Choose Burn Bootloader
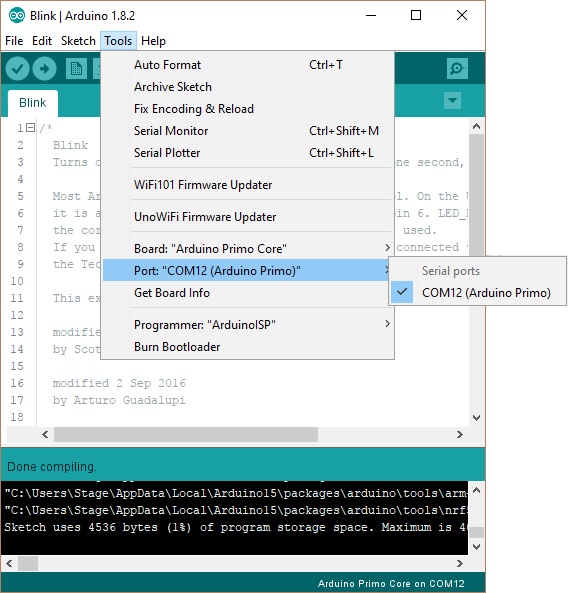 [x=248, y=347]
